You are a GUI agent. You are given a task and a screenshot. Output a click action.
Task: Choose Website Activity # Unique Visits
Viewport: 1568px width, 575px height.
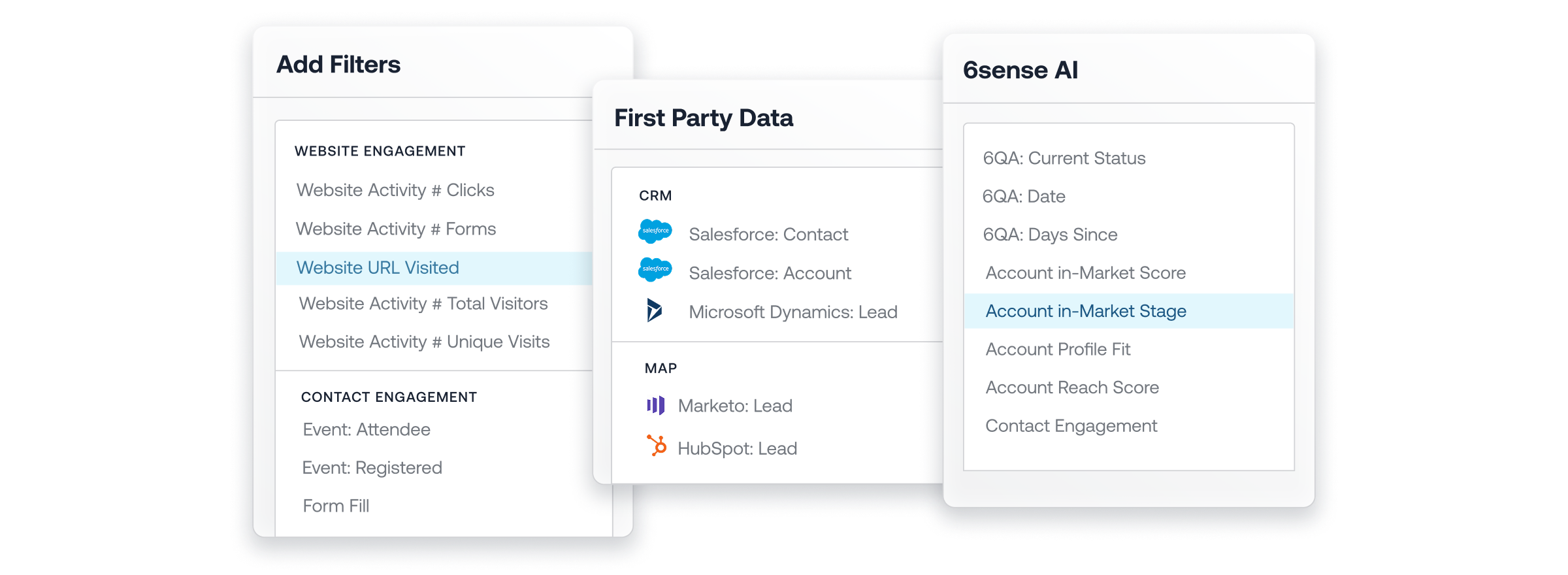pos(424,342)
